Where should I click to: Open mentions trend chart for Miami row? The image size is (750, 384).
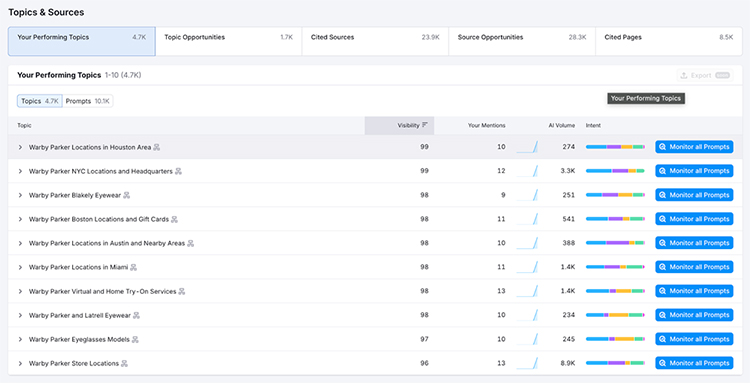tap(527, 267)
